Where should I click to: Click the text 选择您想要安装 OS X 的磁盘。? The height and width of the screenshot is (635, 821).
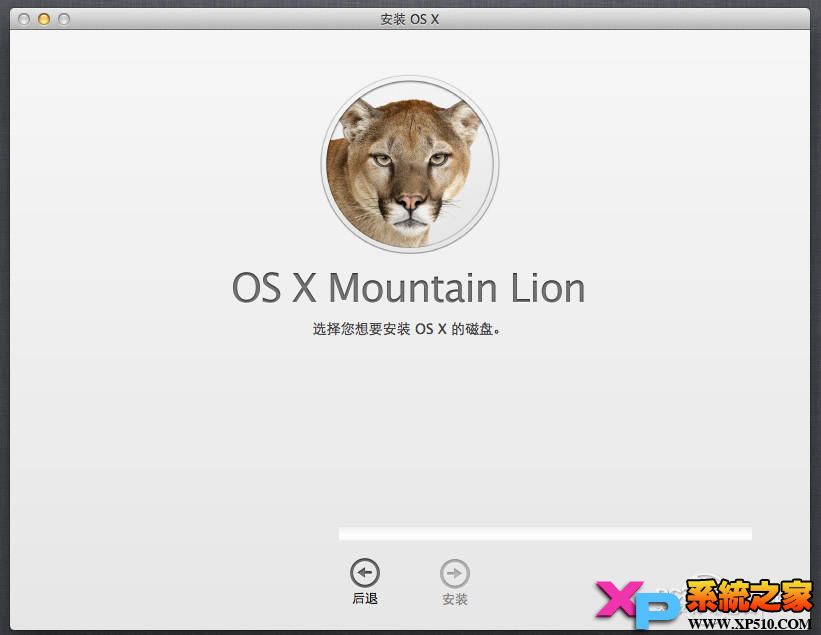(x=406, y=329)
